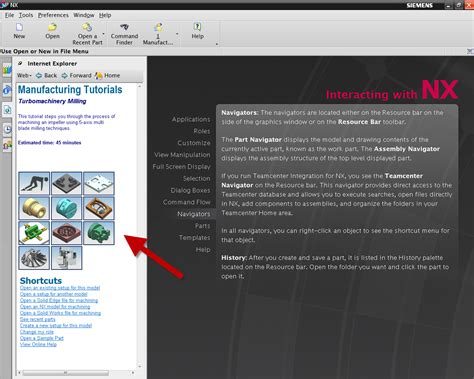This screenshot has height=379, width=474.
Task: Click 'See recent parts' shortcut link
Action: click(x=37, y=319)
